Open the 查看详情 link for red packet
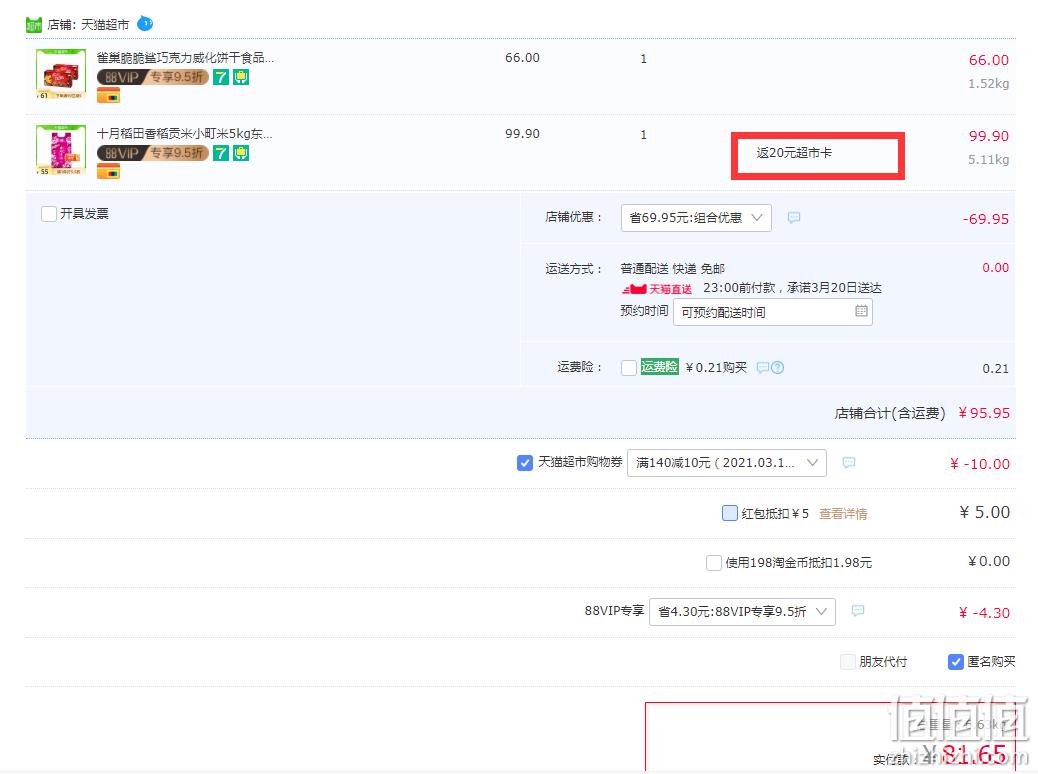This screenshot has width=1038, height=774. (843, 514)
